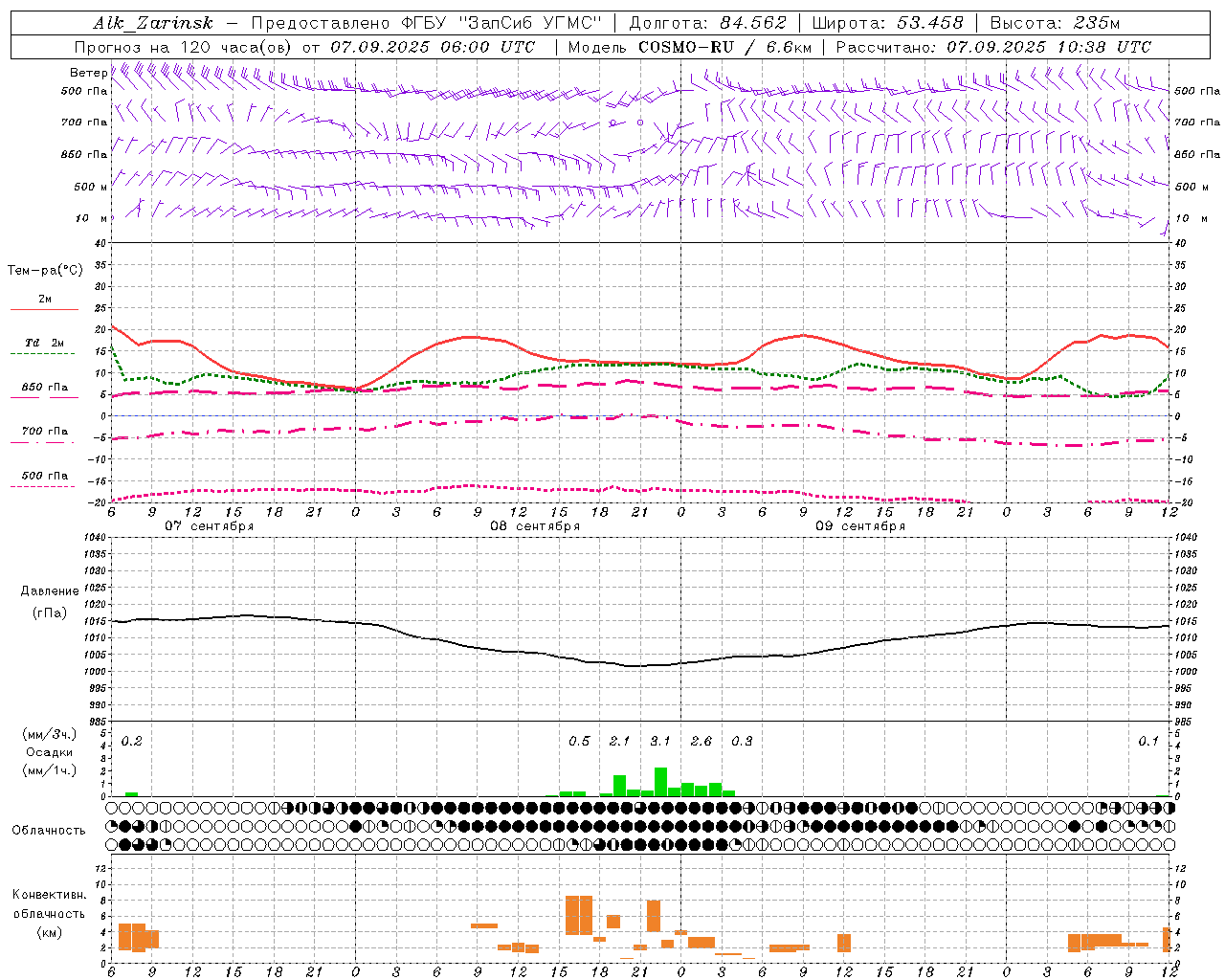Click the longitude value Долгота: 84.562

(707, 23)
